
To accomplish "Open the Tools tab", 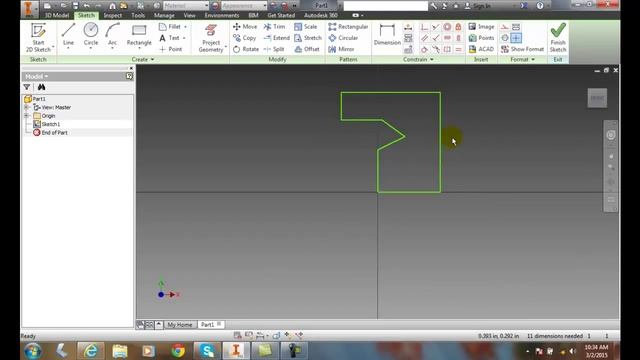I will (138, 16).
